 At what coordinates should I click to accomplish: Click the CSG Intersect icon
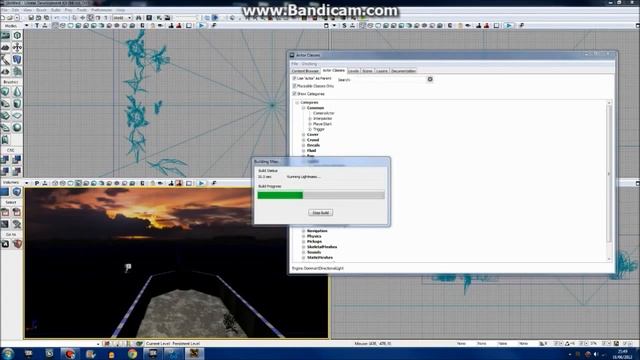click(5, 171)
